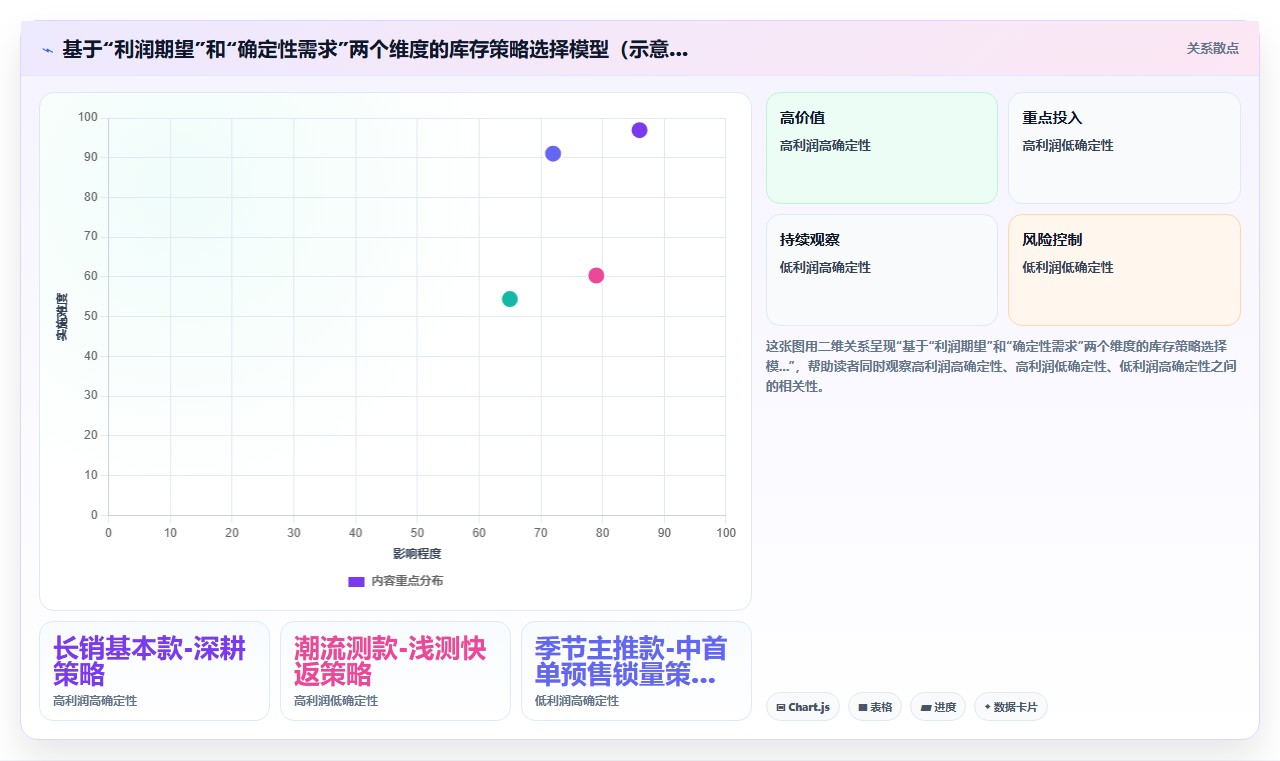Click the 关系散点 label in the header
Image resolution: width=1280 pixels, height=761 pixels.
[x=1213, y=48]
